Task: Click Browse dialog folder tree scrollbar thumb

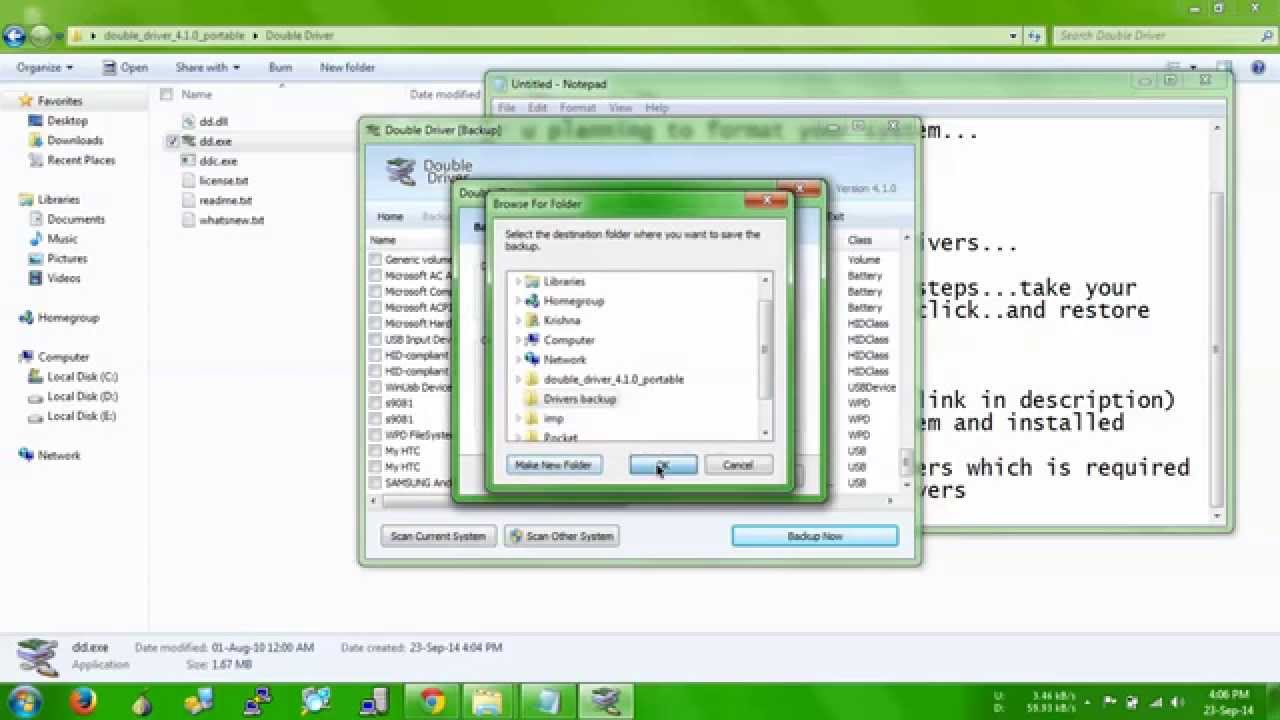Action: [x=765, y=348]
